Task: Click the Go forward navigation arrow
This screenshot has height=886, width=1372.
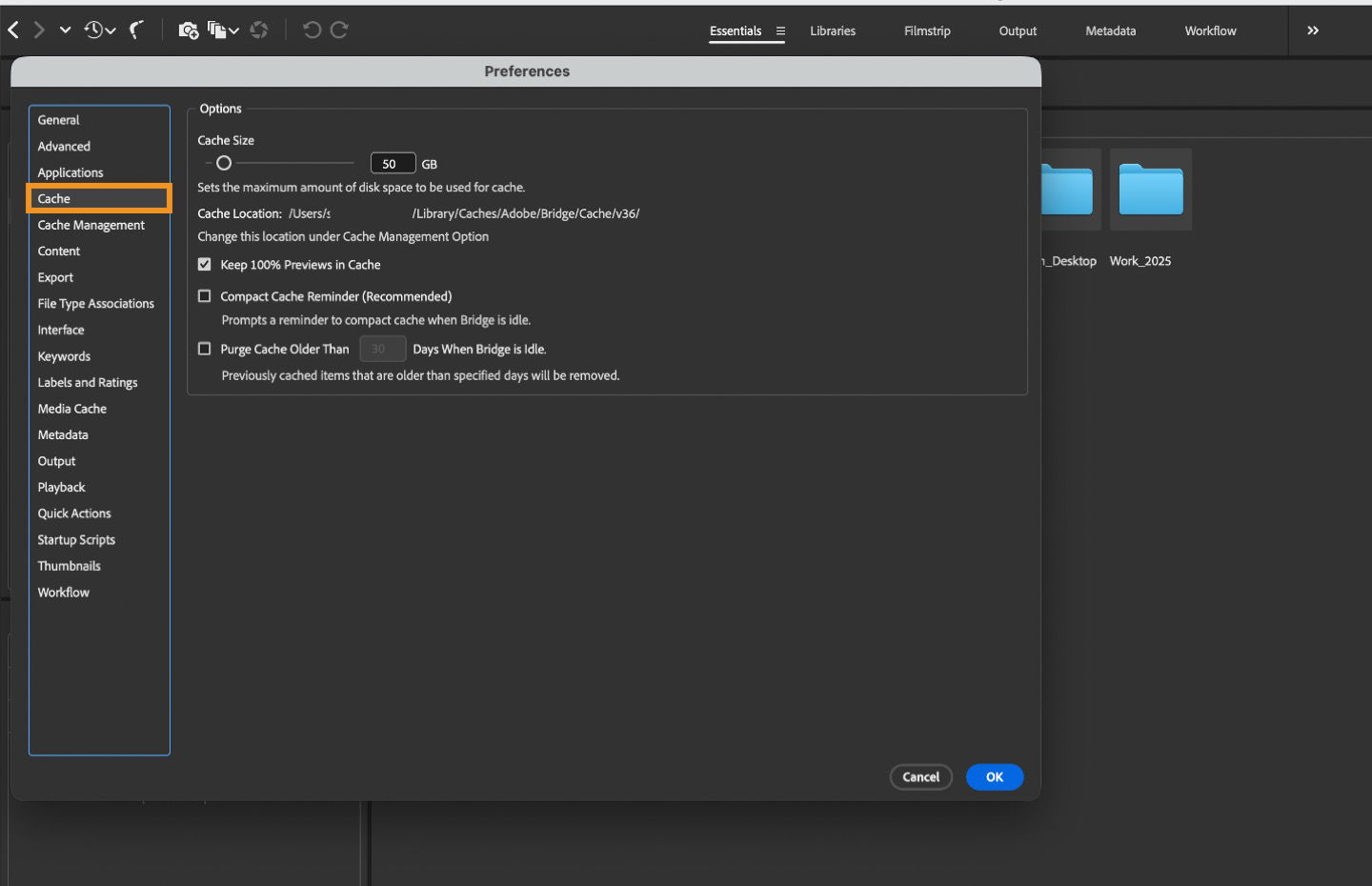Action: coord(38,30)
